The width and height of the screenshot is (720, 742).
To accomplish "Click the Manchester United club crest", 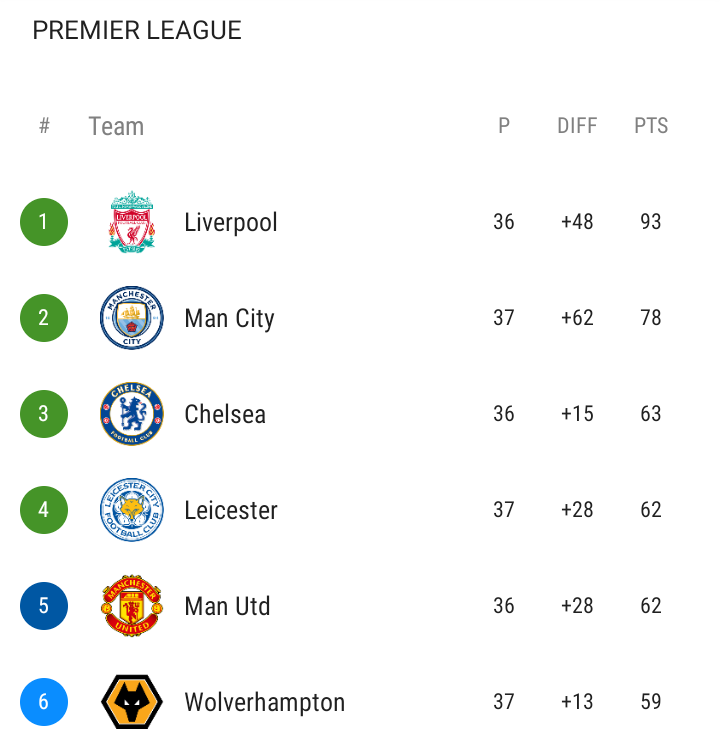I will coord(132,606).
